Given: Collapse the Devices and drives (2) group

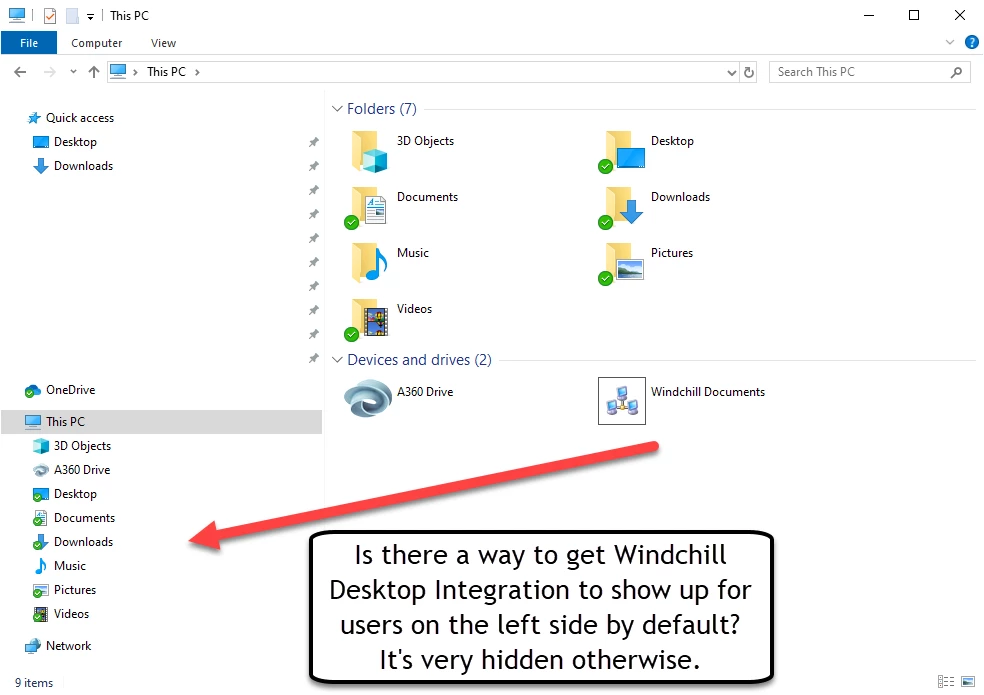Looking at the screenshot, I should tap(337, 360).
